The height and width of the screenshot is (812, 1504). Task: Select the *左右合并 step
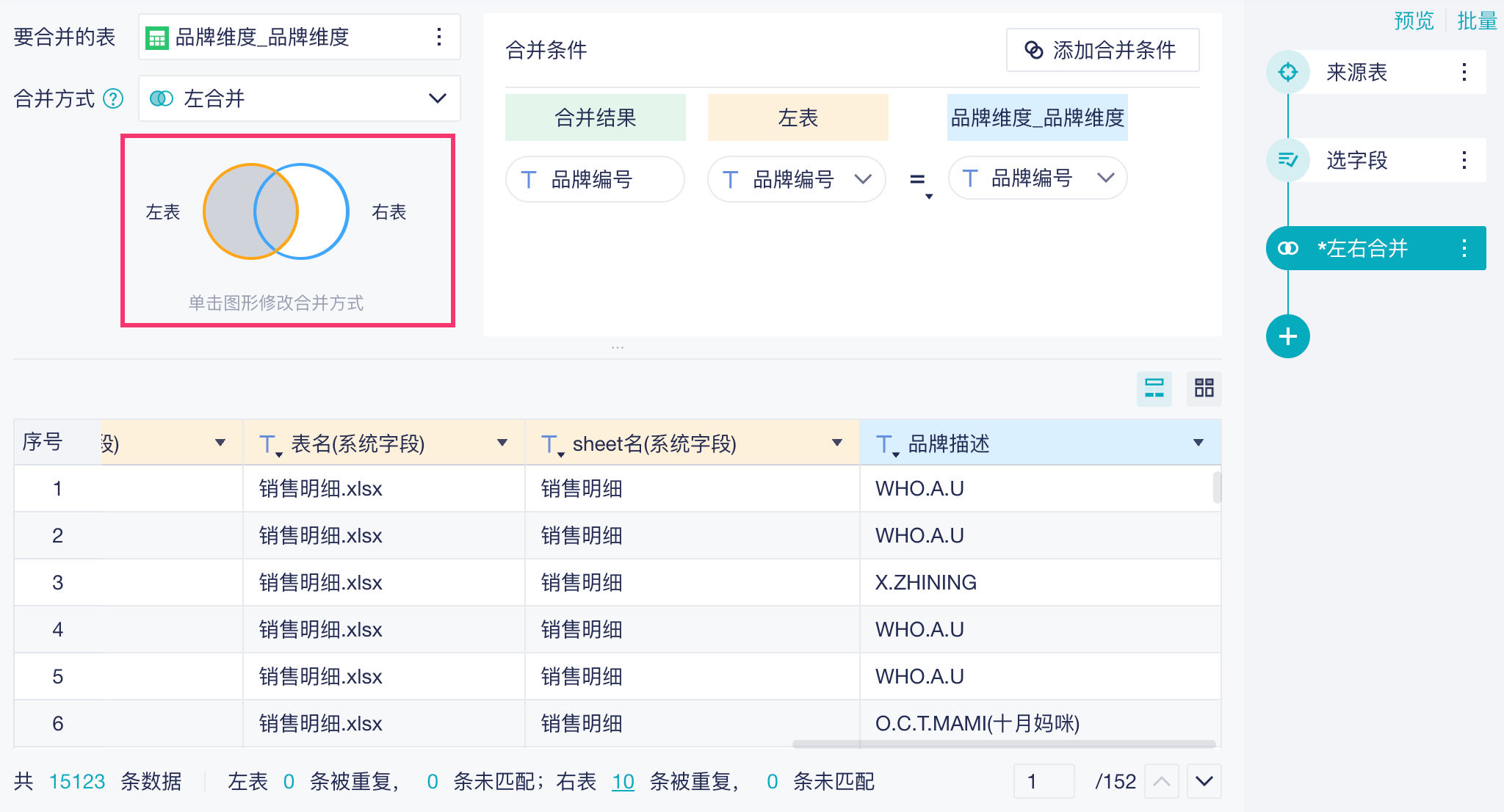[1362, 248]
